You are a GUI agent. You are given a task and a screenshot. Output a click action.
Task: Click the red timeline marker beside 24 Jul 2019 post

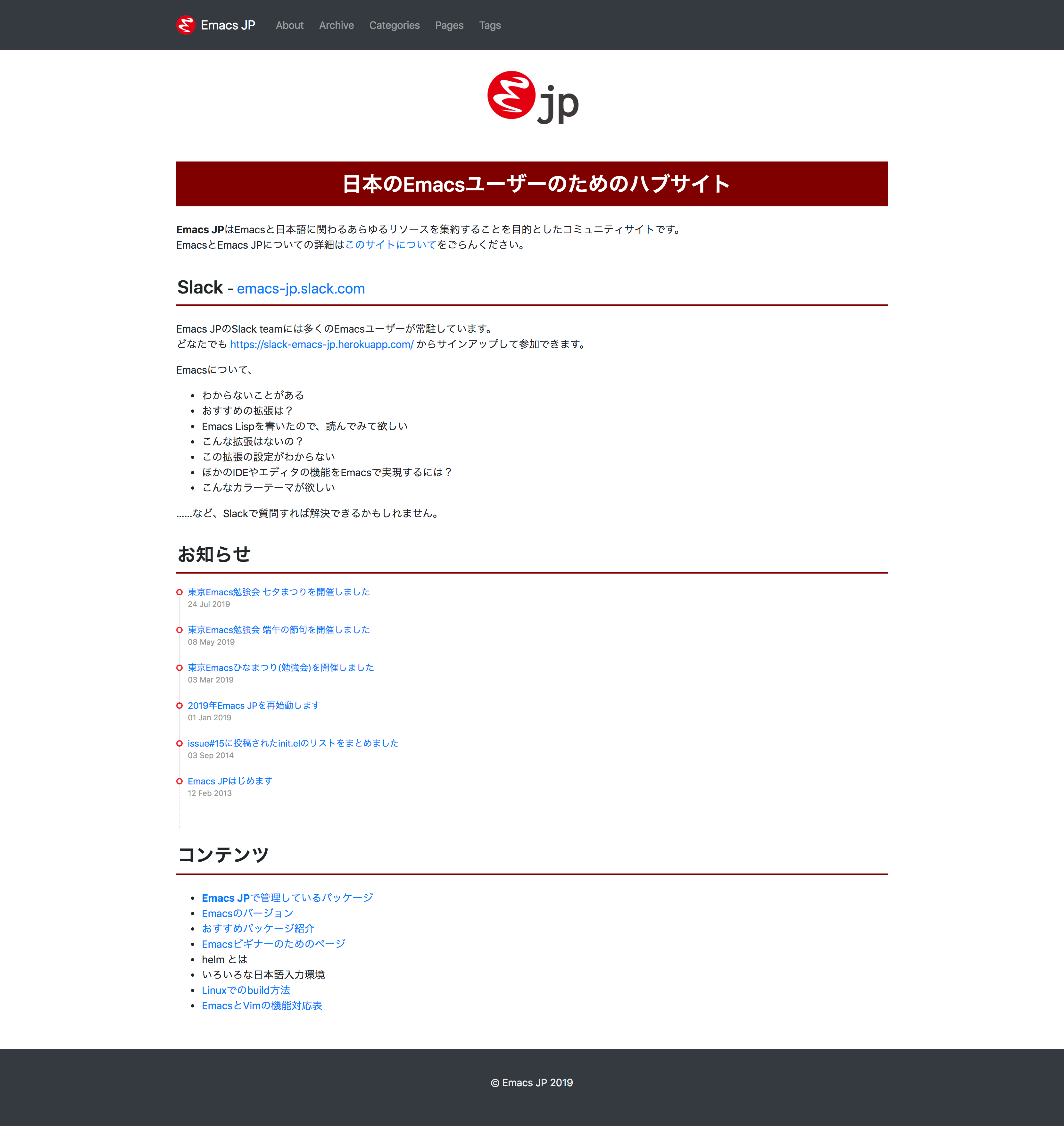tap(179, 592)
